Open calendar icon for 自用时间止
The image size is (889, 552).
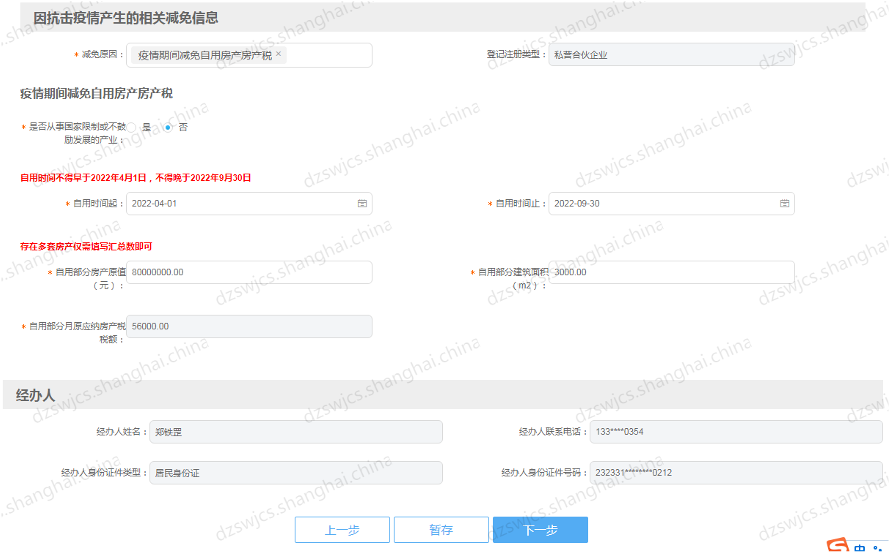785,203
